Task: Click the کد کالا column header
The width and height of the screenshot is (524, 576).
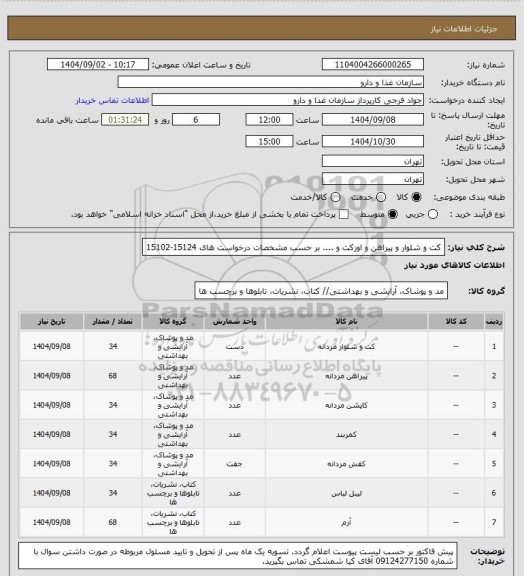Action: pos(456,321)
